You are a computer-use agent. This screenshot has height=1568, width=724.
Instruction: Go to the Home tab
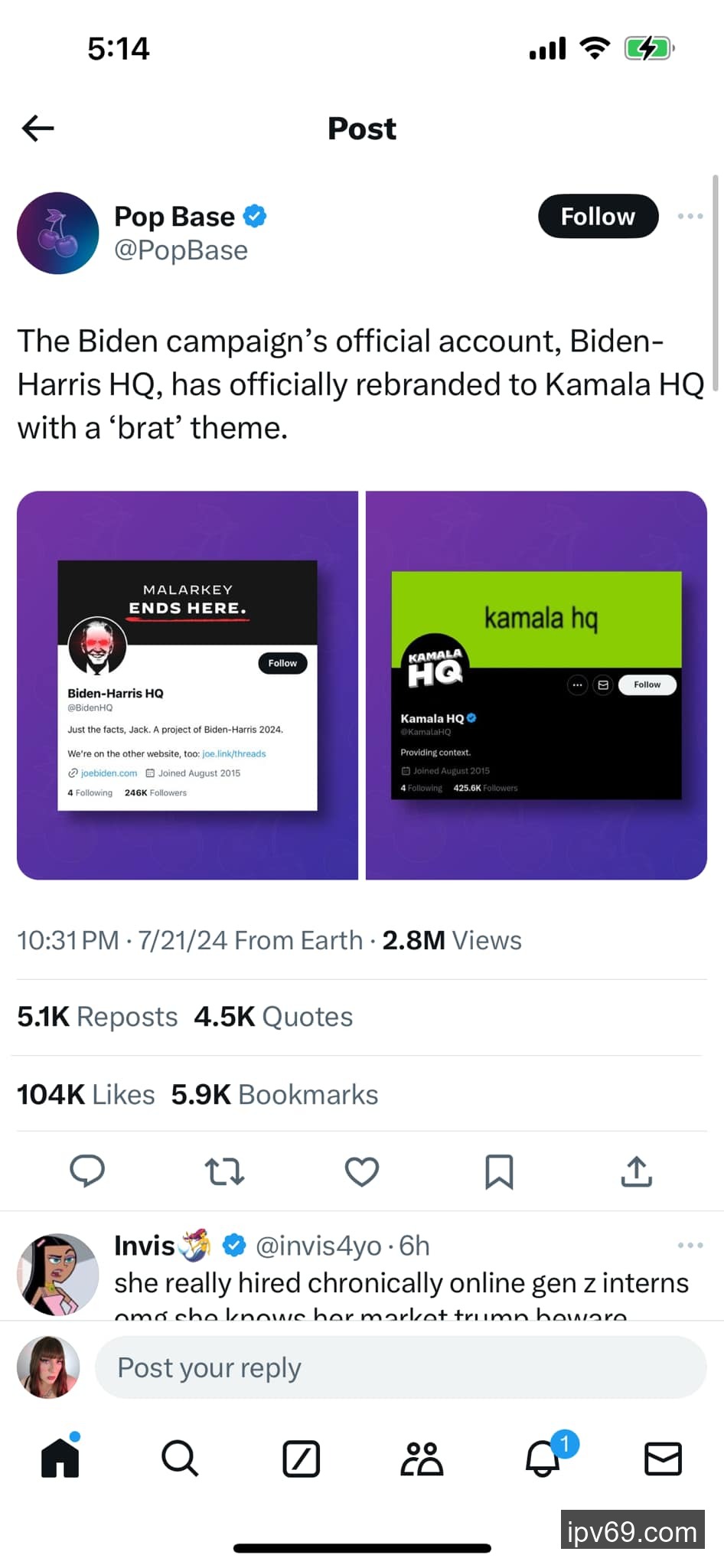click(60, 1458)
